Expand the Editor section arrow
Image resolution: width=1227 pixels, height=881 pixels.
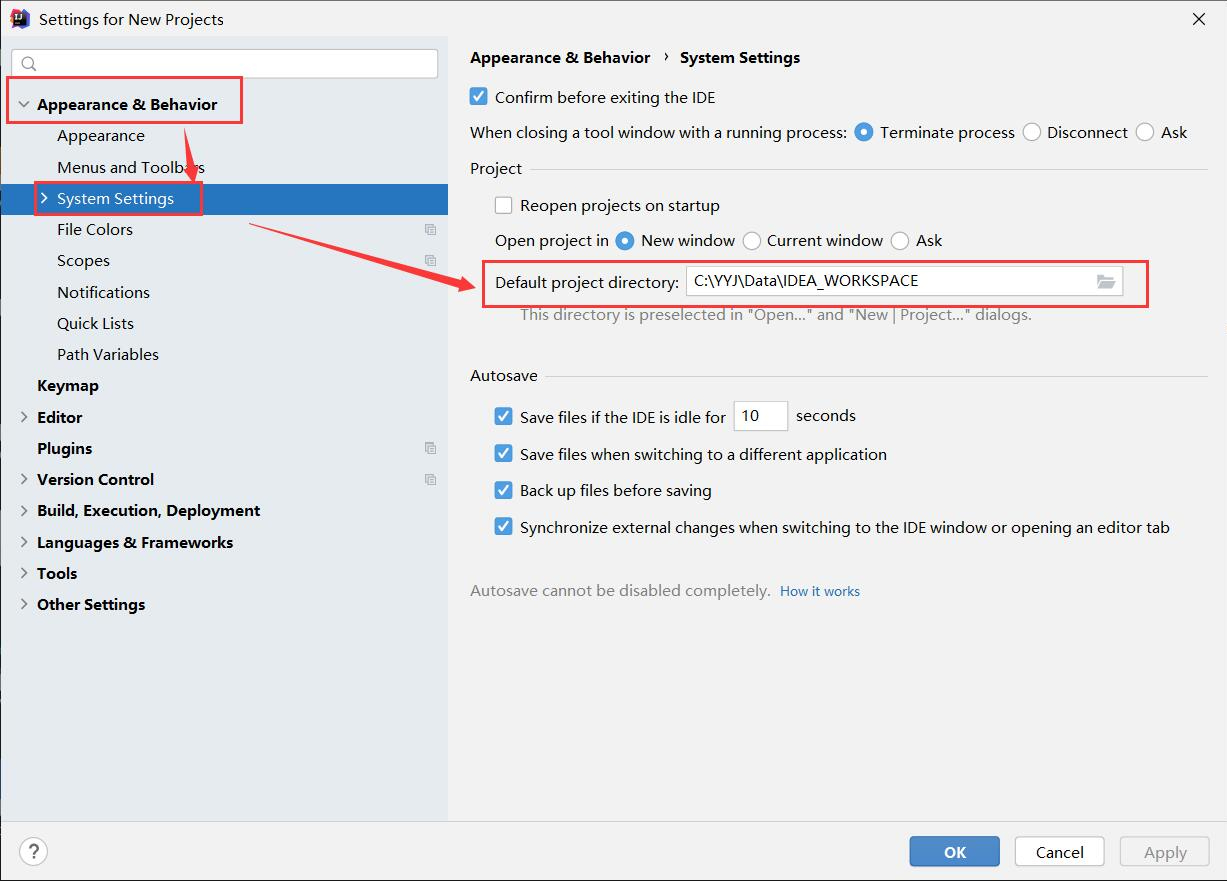point(24,417)
